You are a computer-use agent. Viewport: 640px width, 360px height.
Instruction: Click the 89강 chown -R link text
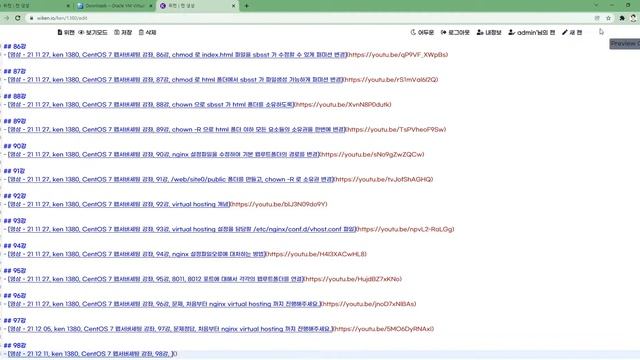point(176,129)
